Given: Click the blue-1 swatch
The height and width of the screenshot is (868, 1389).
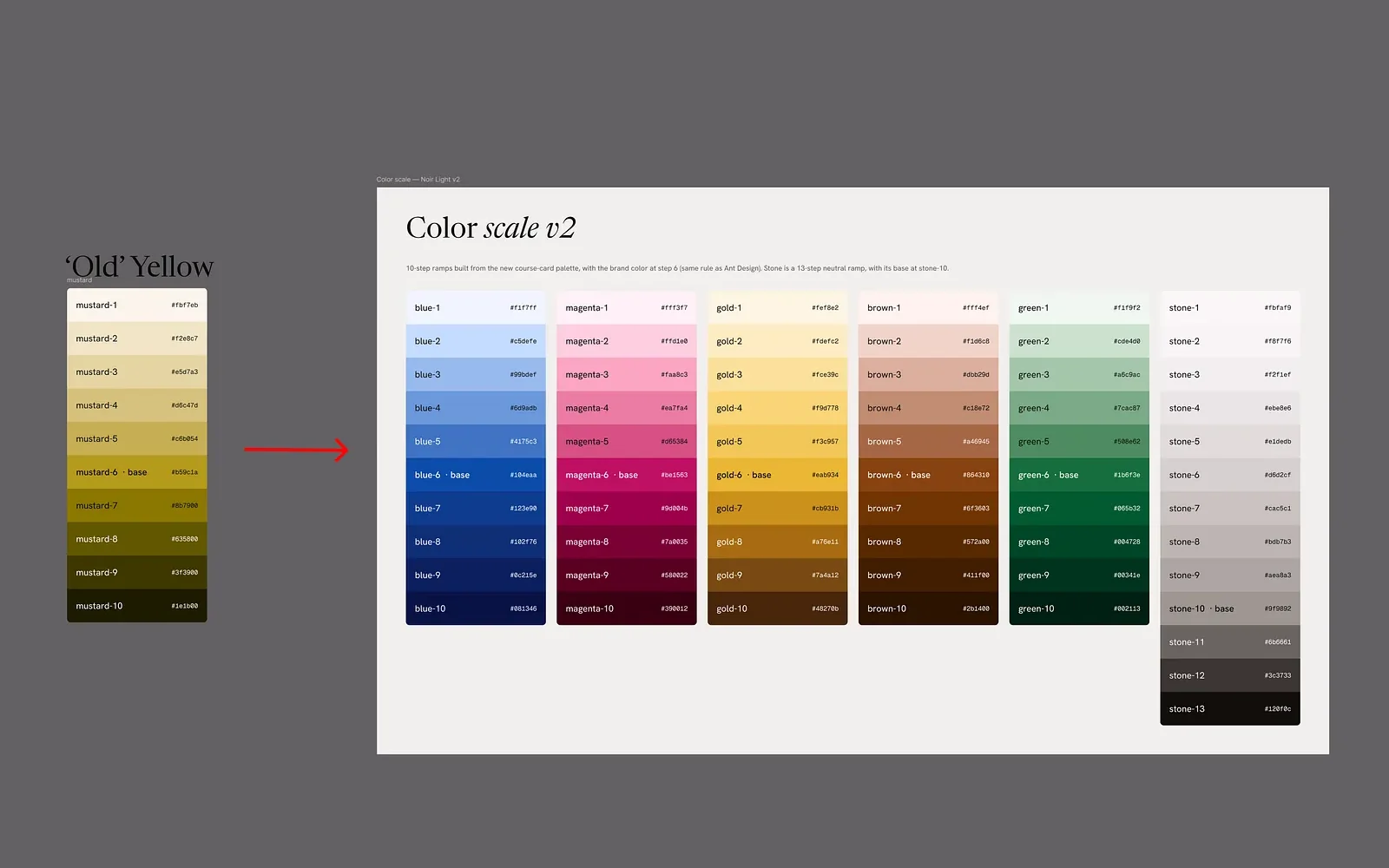Looking at the screenshot, I should coord(476,308).
